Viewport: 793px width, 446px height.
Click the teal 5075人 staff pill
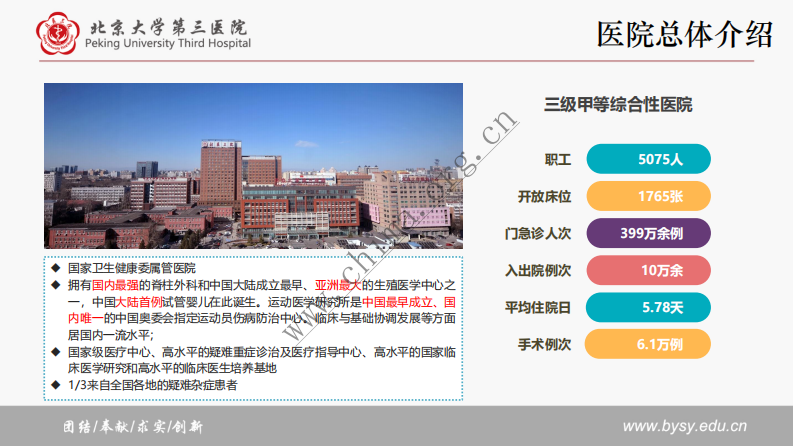click(647, 159)
